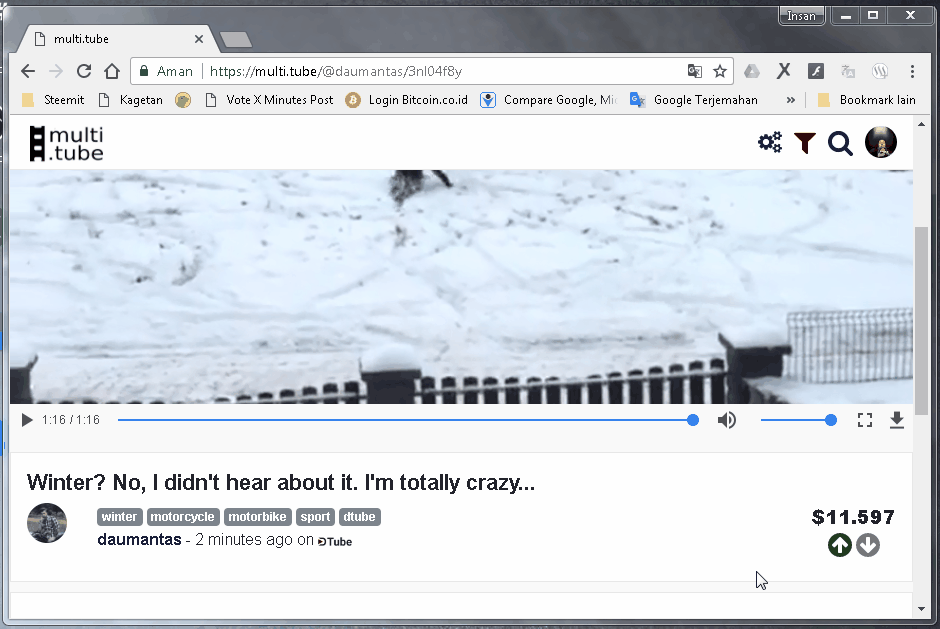Open search with the magnifier icon
Viewport: 940px width, 629px height.
click(x=840, y=144)
